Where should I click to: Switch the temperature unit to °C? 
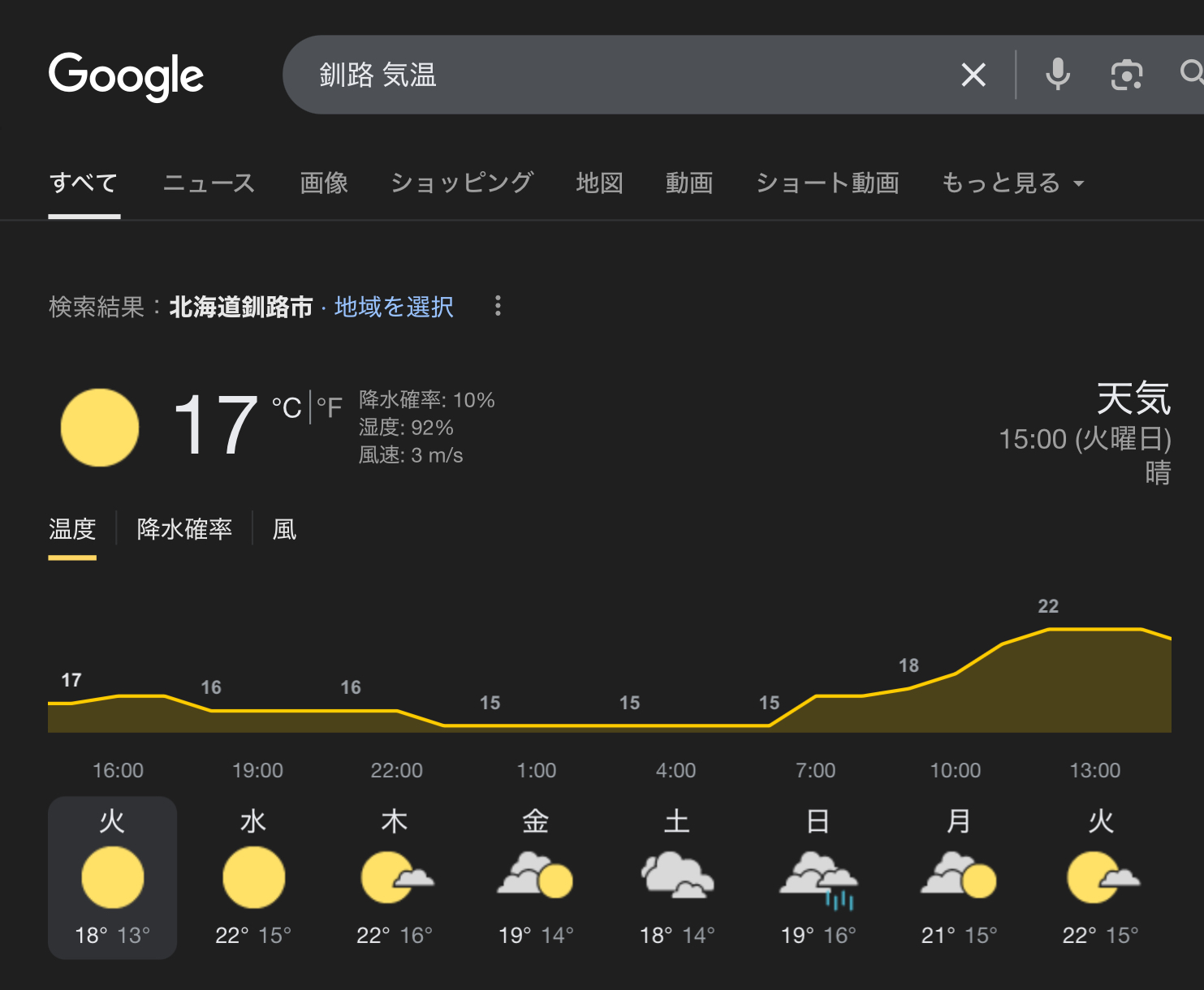tap(286, 407)
